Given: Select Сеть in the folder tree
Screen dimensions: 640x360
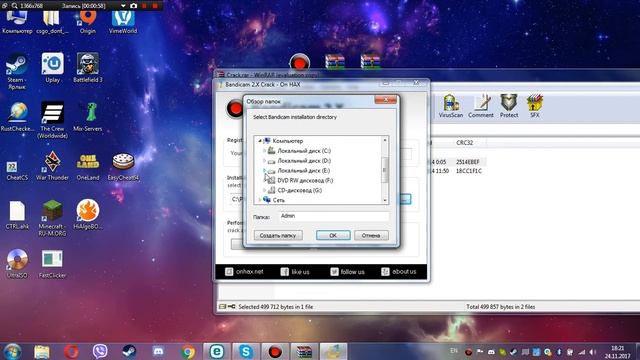Looking at the screenshot, I should [279, 200].
